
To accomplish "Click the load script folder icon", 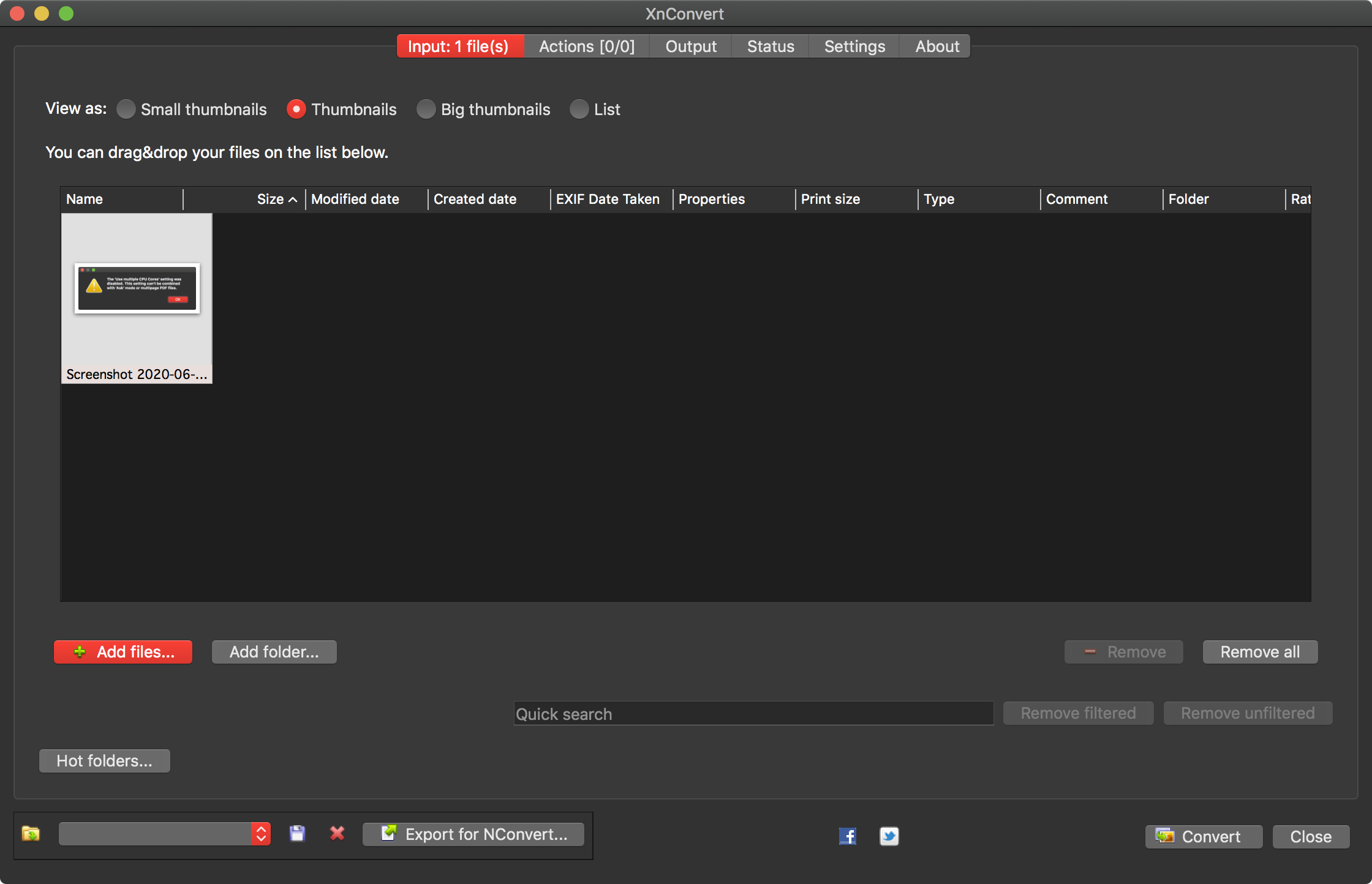I will (31, 834).
